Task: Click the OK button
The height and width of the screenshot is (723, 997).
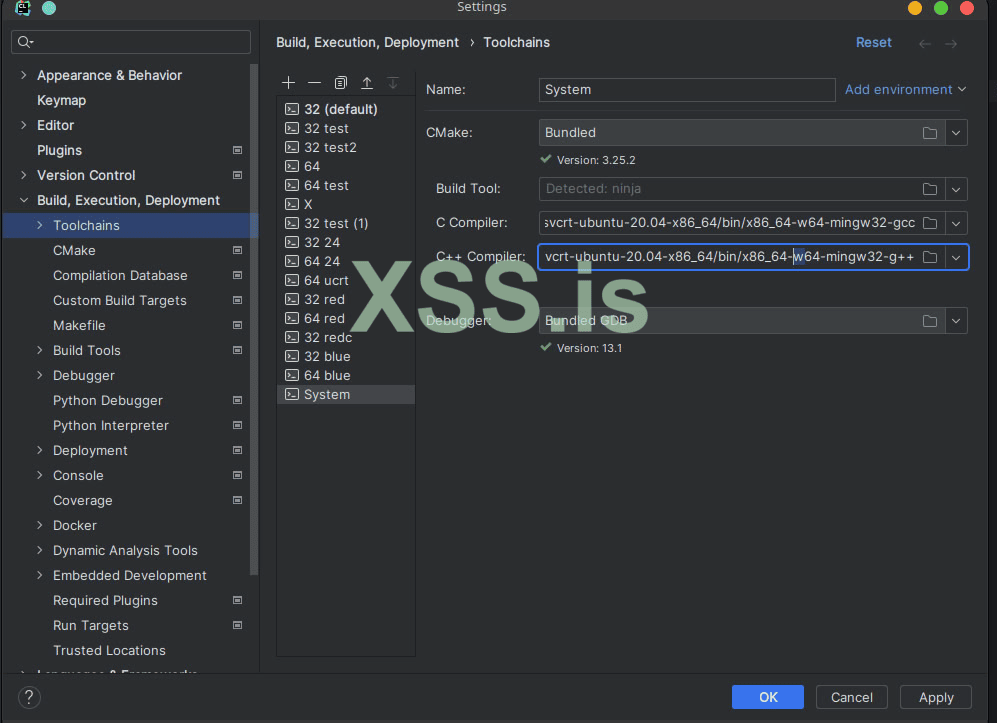Action: pos(767,697)
